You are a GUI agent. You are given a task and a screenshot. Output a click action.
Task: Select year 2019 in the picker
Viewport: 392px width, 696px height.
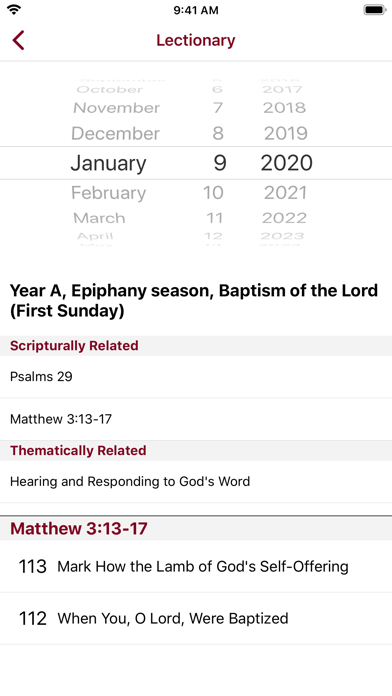pos(286,134)
